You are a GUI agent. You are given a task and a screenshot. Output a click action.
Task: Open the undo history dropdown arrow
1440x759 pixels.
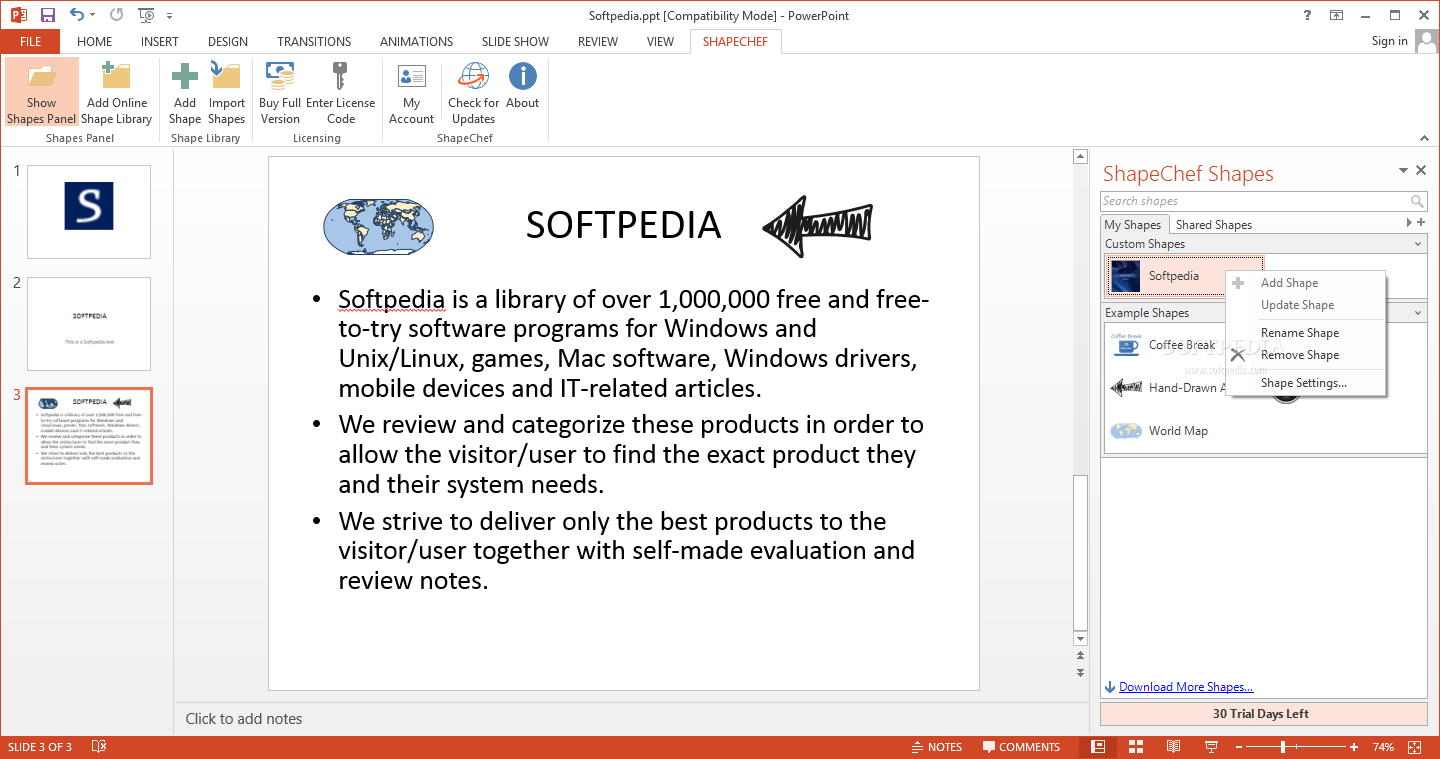coord(93,15)
